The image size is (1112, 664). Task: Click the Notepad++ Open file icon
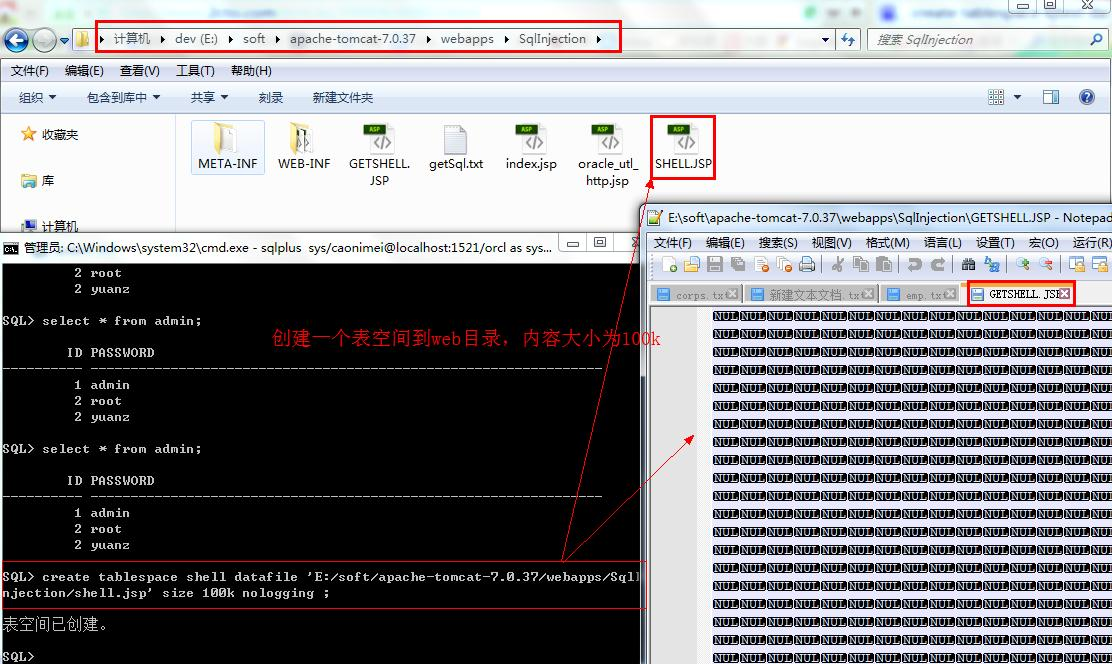point(691,265)
